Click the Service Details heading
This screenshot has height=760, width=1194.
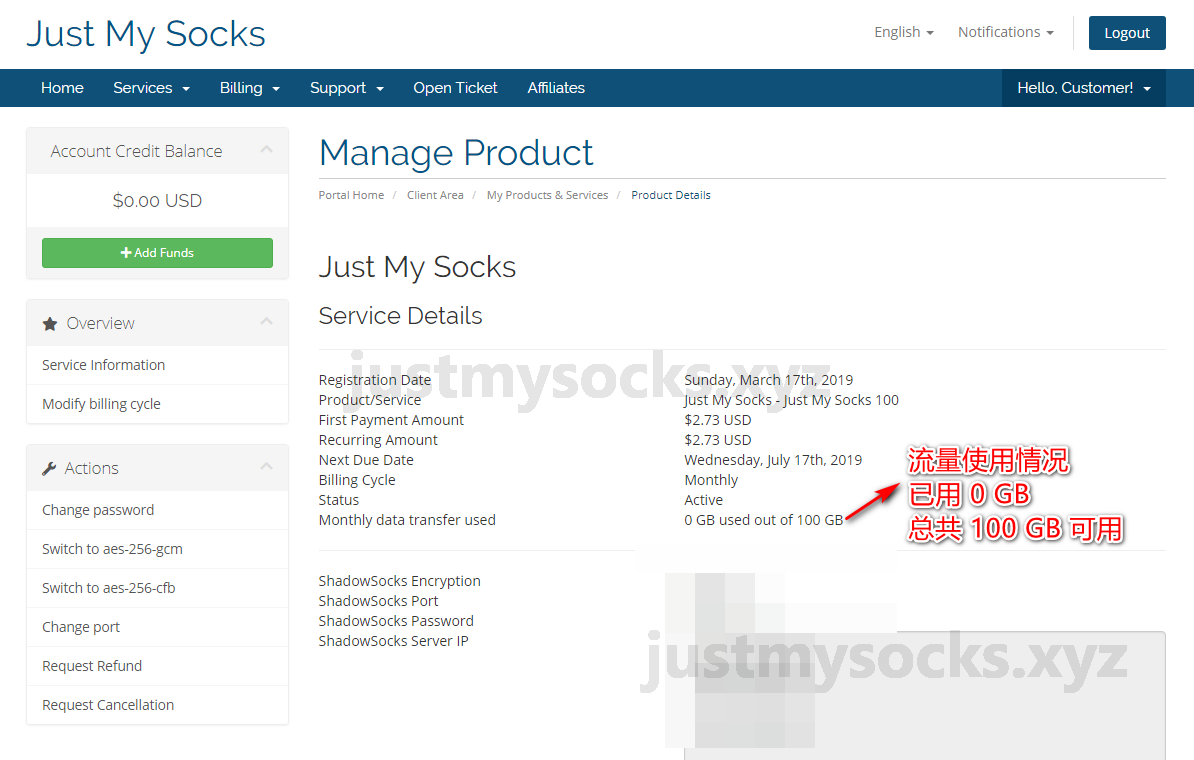click(401, 315)
